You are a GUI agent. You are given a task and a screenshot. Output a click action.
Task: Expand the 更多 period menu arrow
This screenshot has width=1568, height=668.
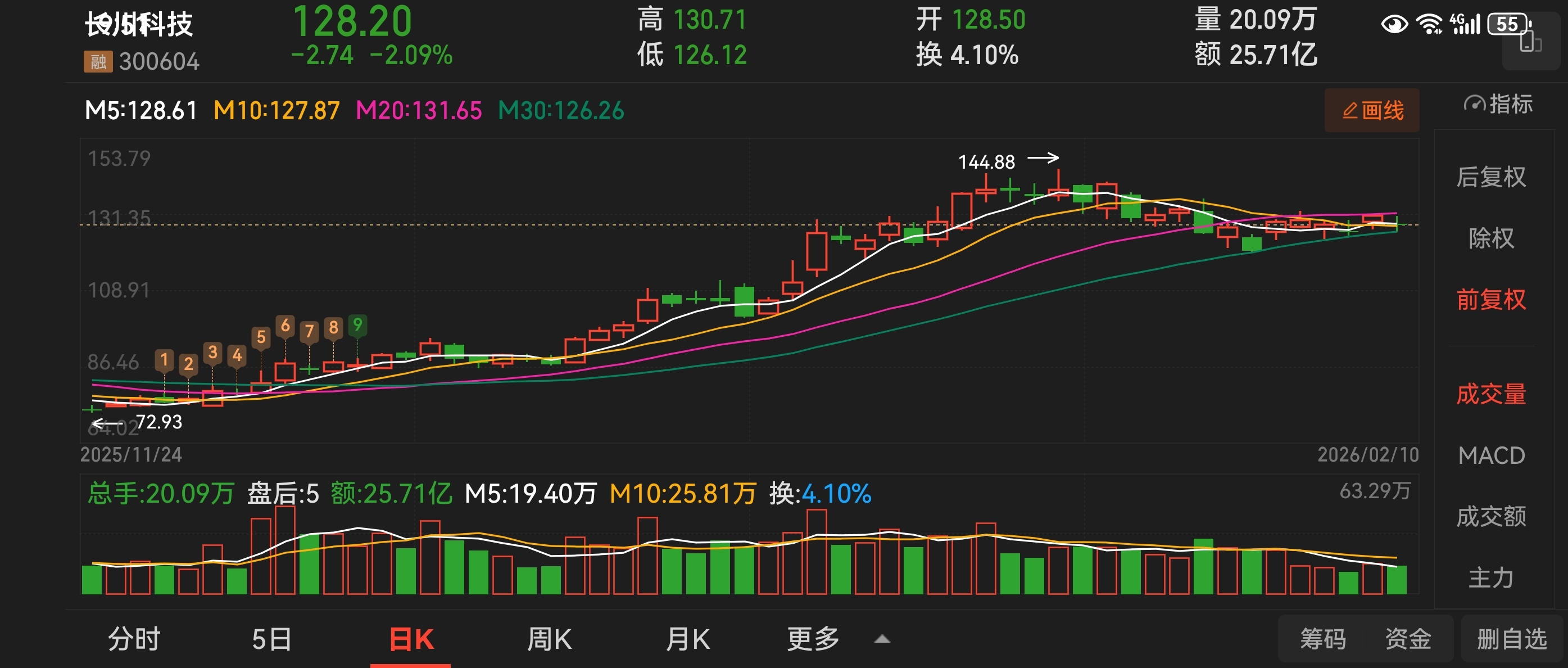click(x=882, y=639)
